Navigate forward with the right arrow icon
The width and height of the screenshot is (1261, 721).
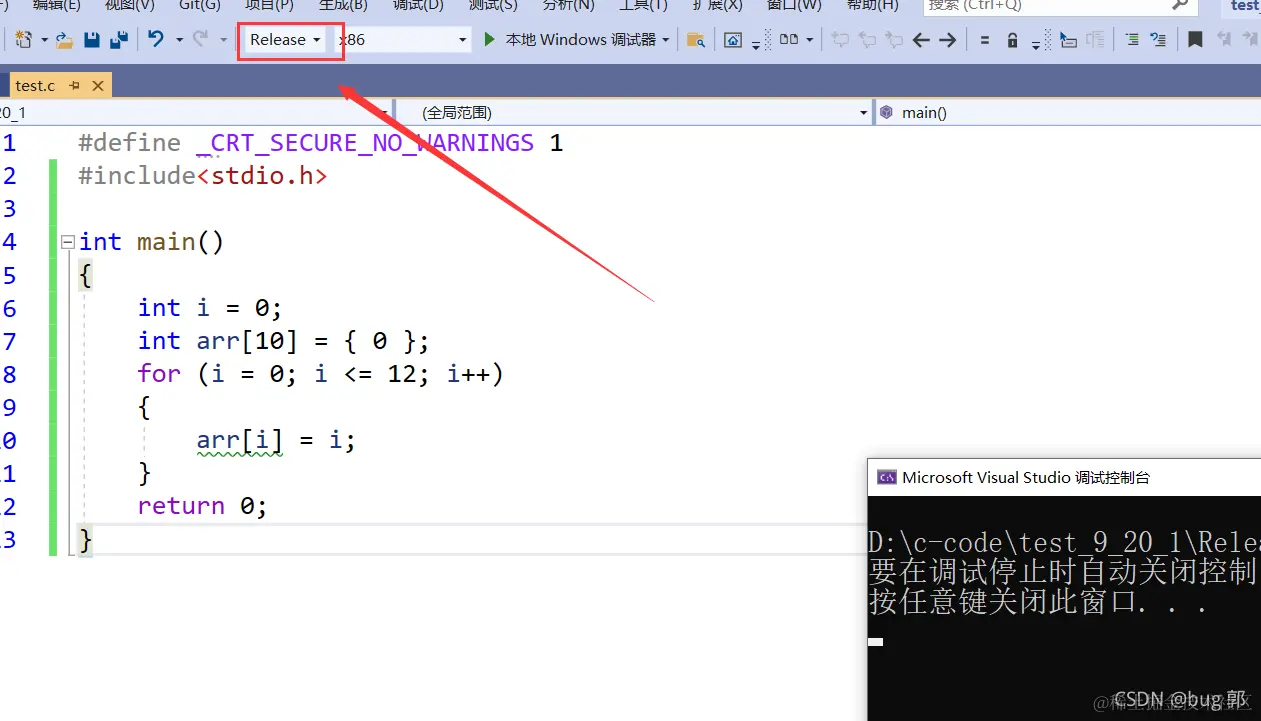(947, 40)
